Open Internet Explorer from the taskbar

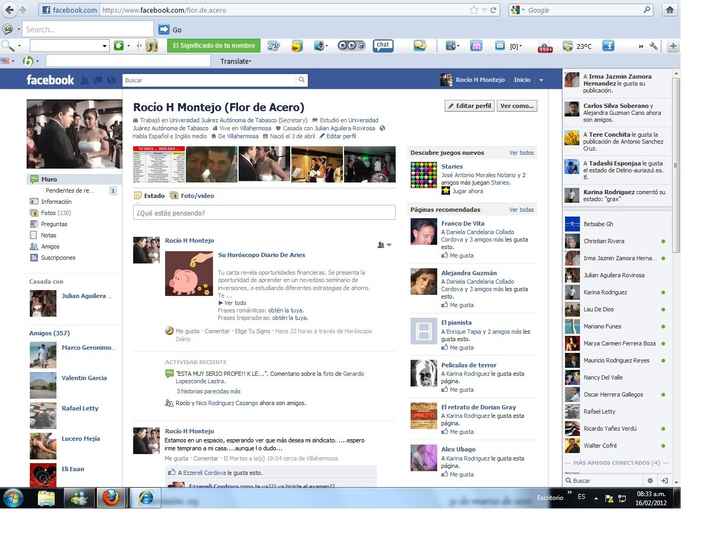coord(146,498)
